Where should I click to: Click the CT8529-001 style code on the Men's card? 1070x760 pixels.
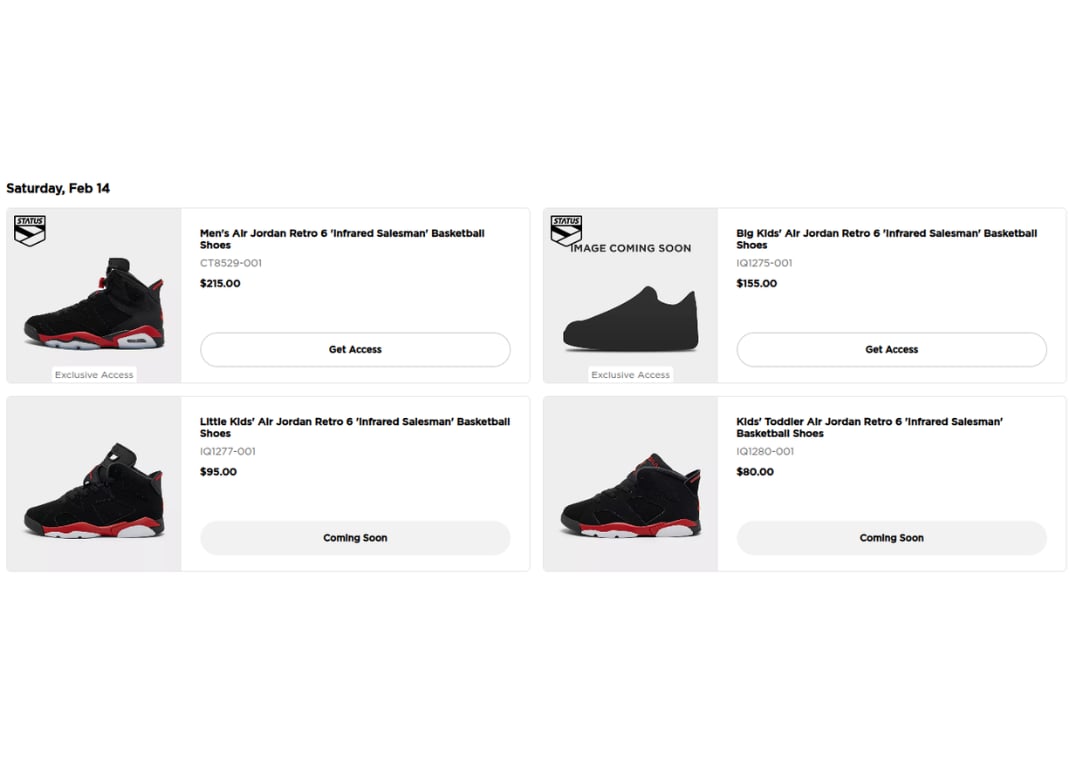point(228,263)
